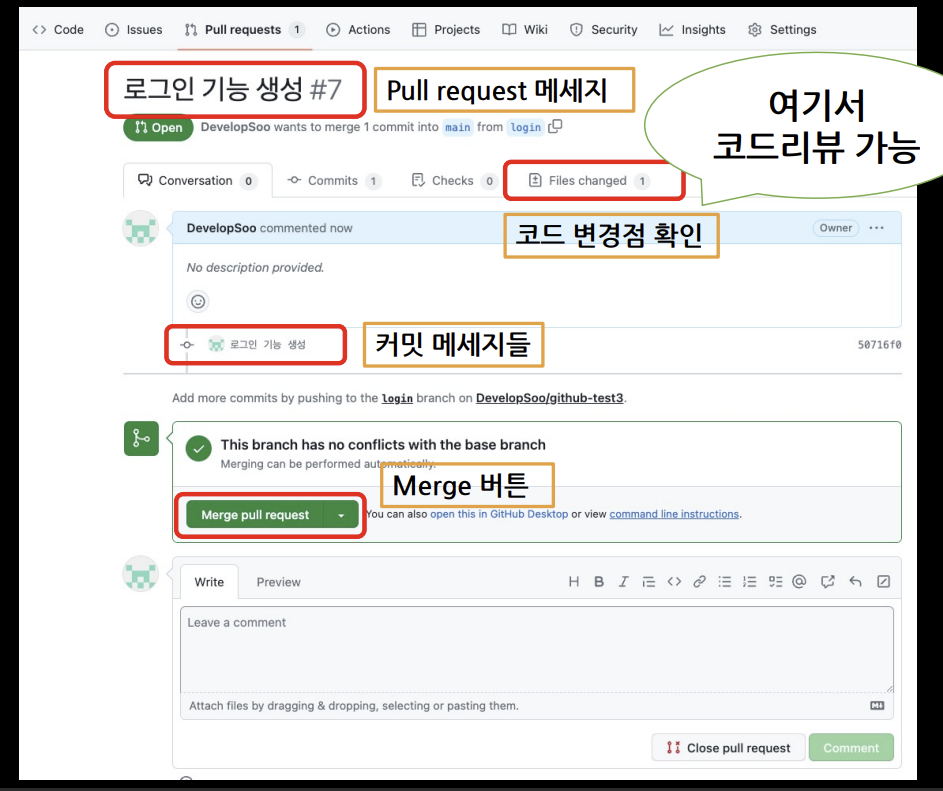
Task: Insert a quote block icon
Action: 649,582
